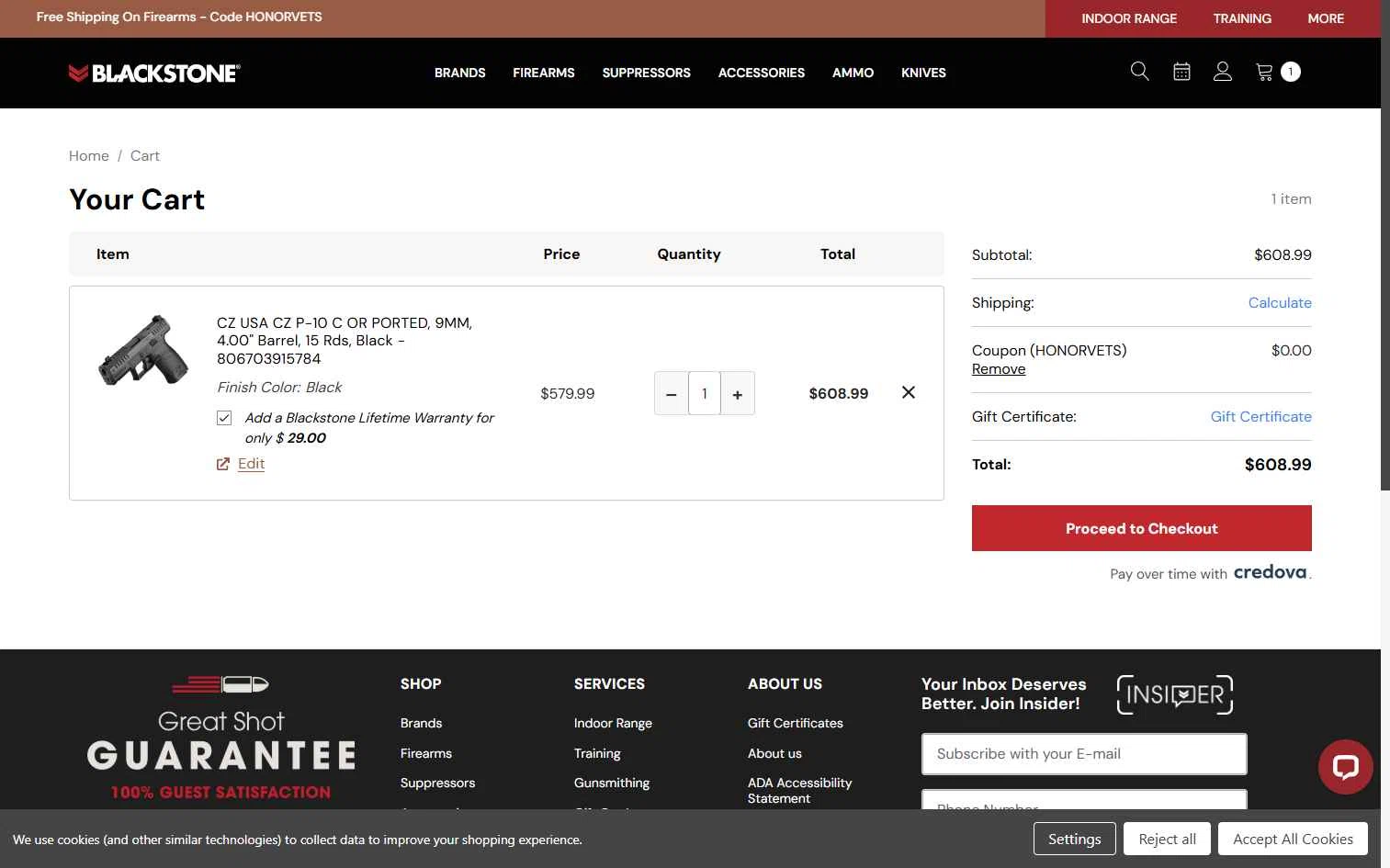Open the live chat bubble icon
The width and height of the screenshot is (1390, 868).
pyautogui.click(x=1345, y=767)
